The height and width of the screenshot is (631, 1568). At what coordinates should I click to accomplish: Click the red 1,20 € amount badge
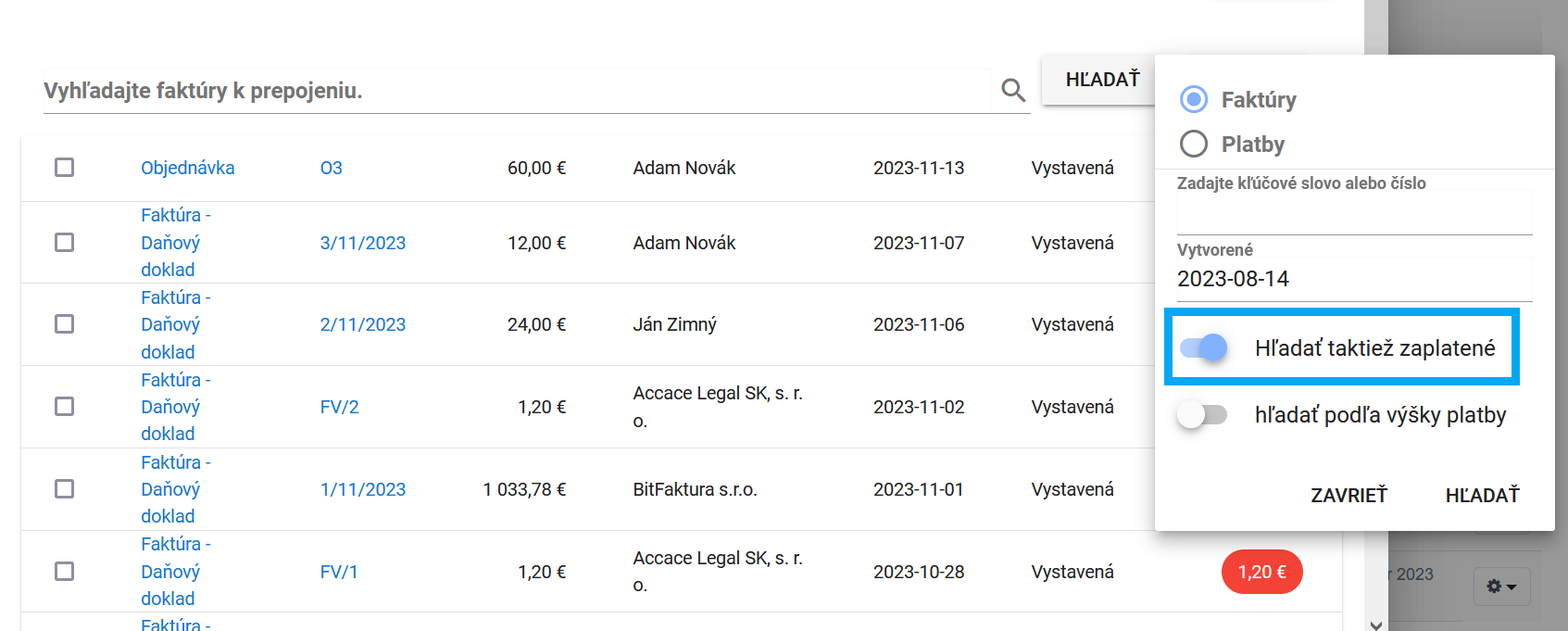[1261, 572]
